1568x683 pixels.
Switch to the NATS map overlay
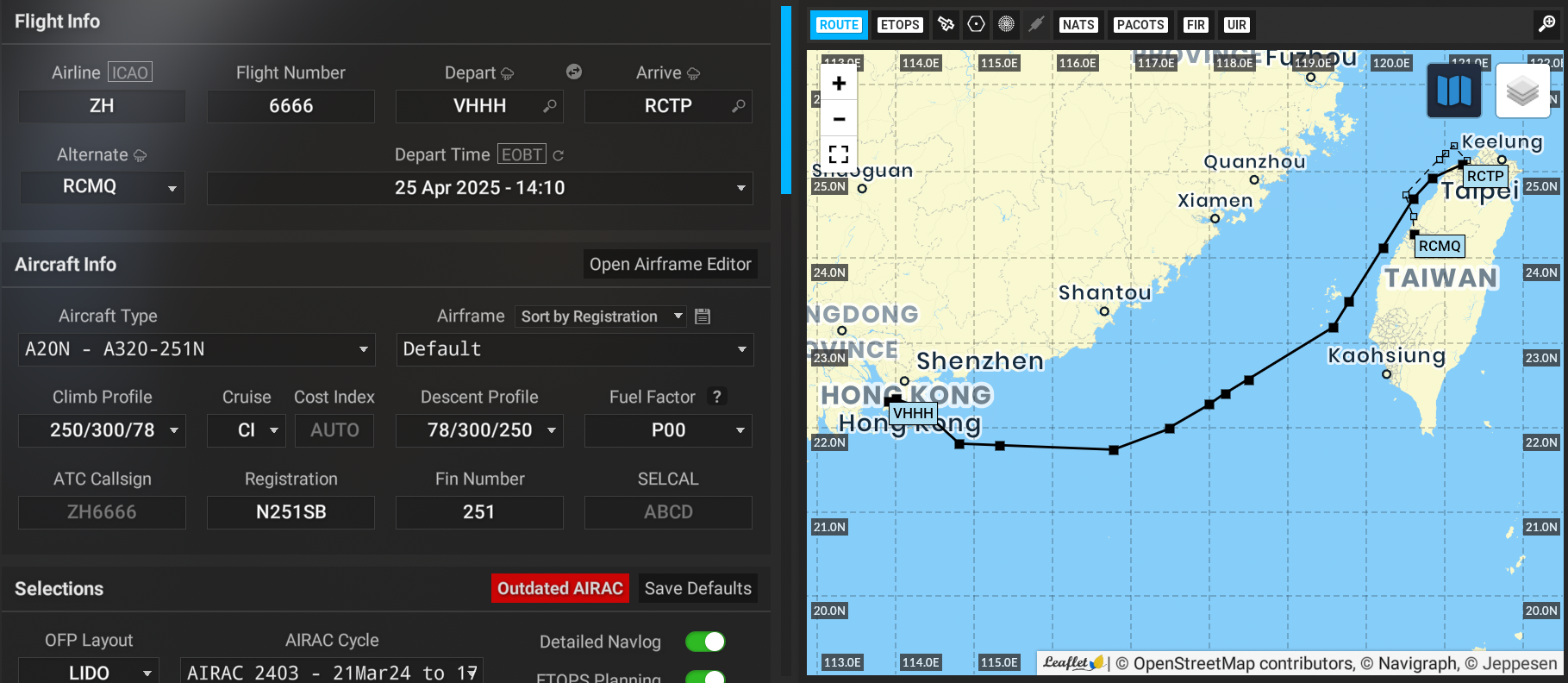tap(1078, 25)
